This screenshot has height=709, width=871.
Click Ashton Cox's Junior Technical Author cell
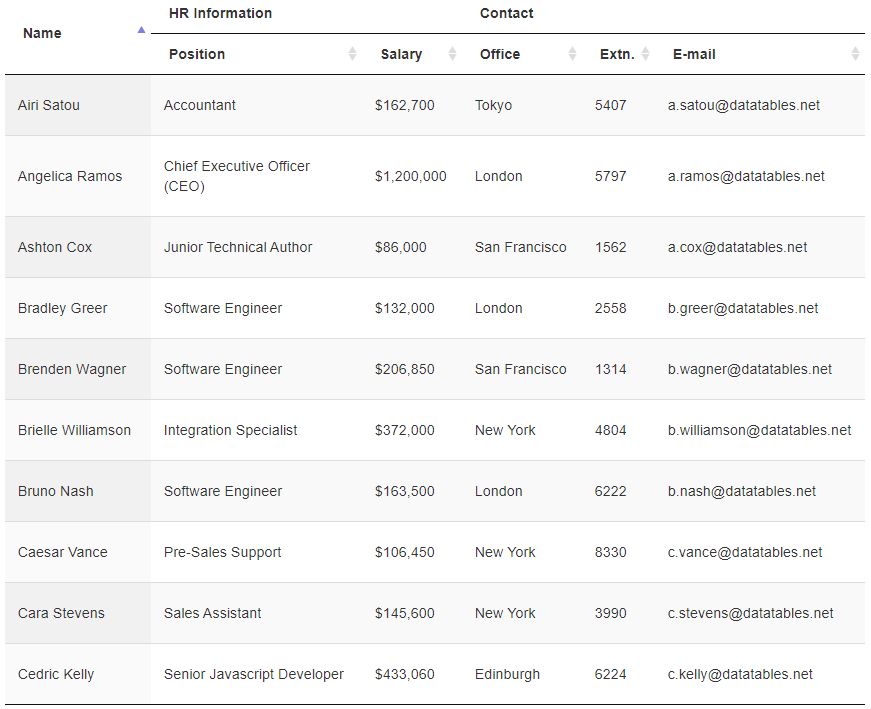[x=238, y=247]
